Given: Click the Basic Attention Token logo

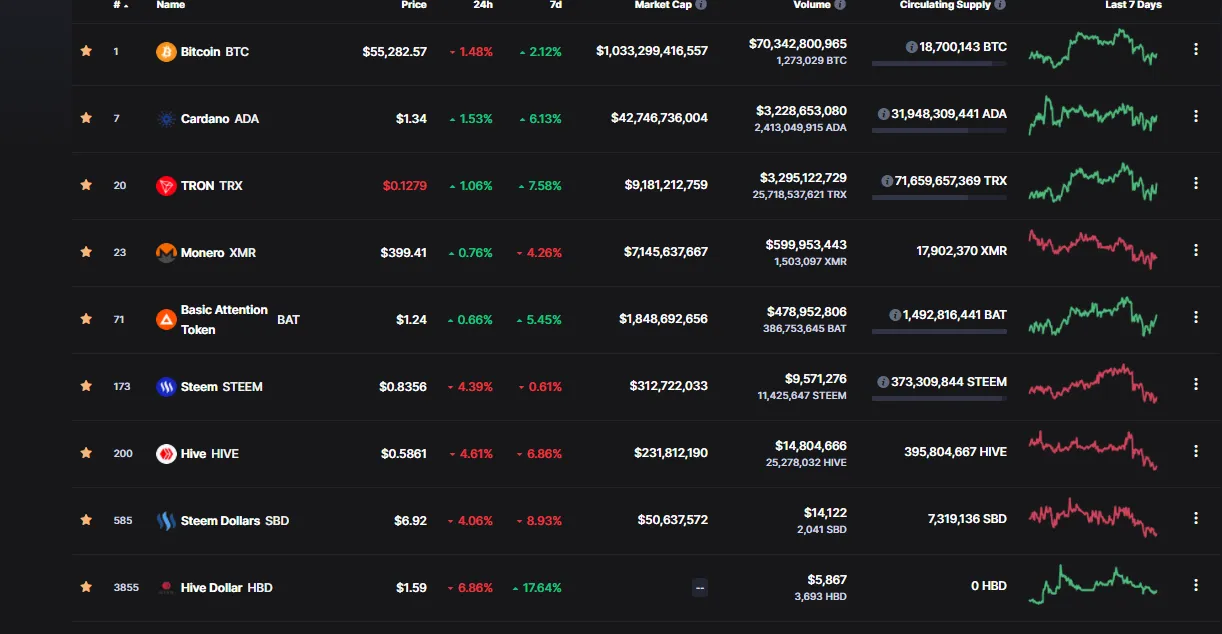Looking at the screenshot, I should (x=166, y=320).
